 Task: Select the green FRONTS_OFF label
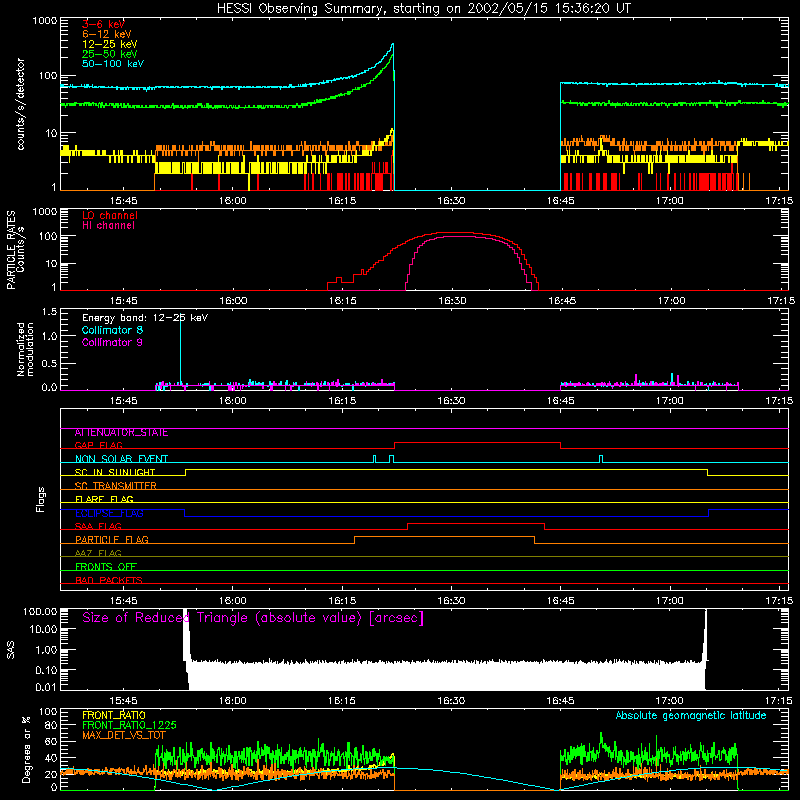[106, 567]
